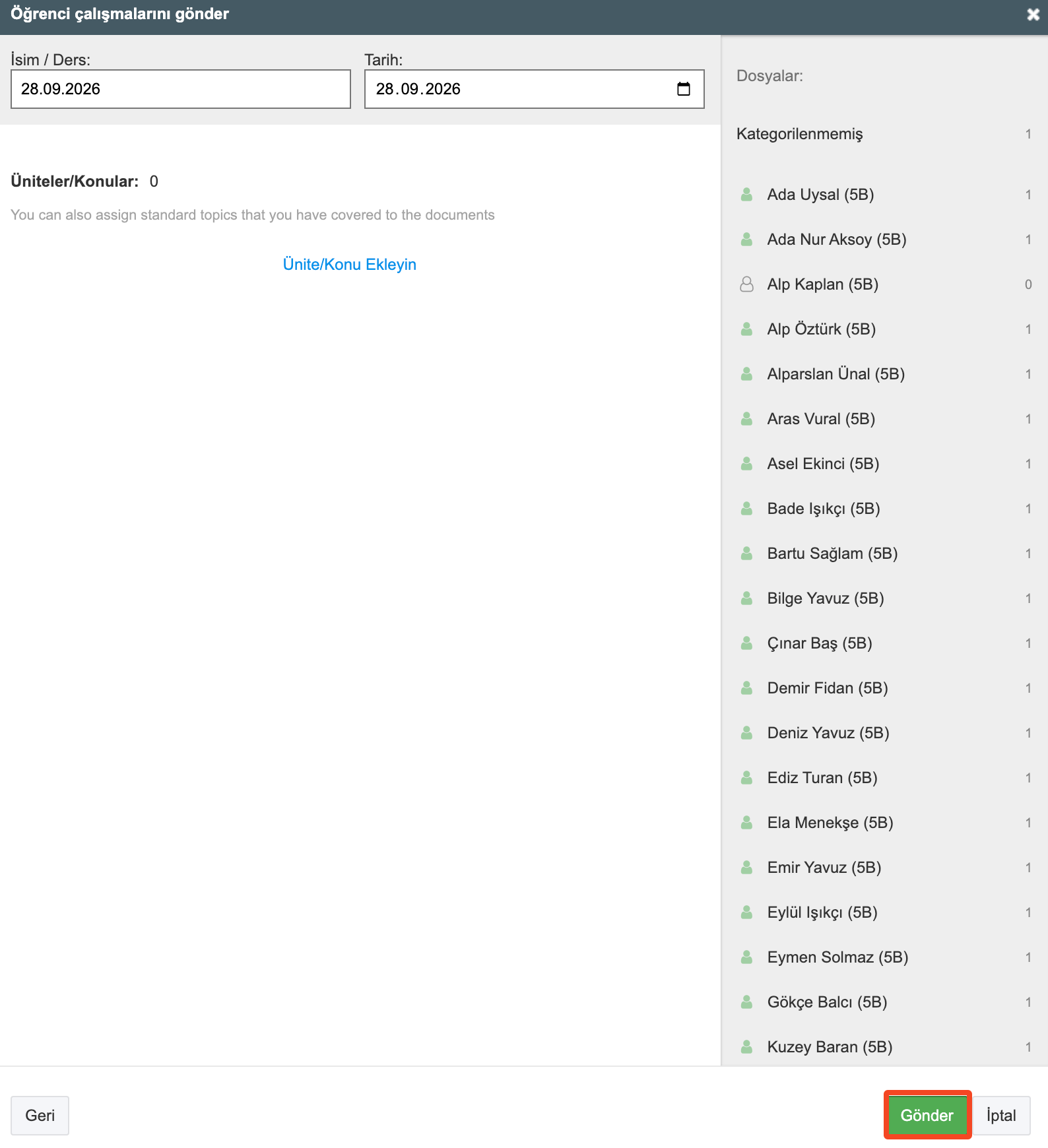Choose Bartu Sağlam (5B) in the files list
This screenshot has height=1148, width=1048.
point(832,554)
